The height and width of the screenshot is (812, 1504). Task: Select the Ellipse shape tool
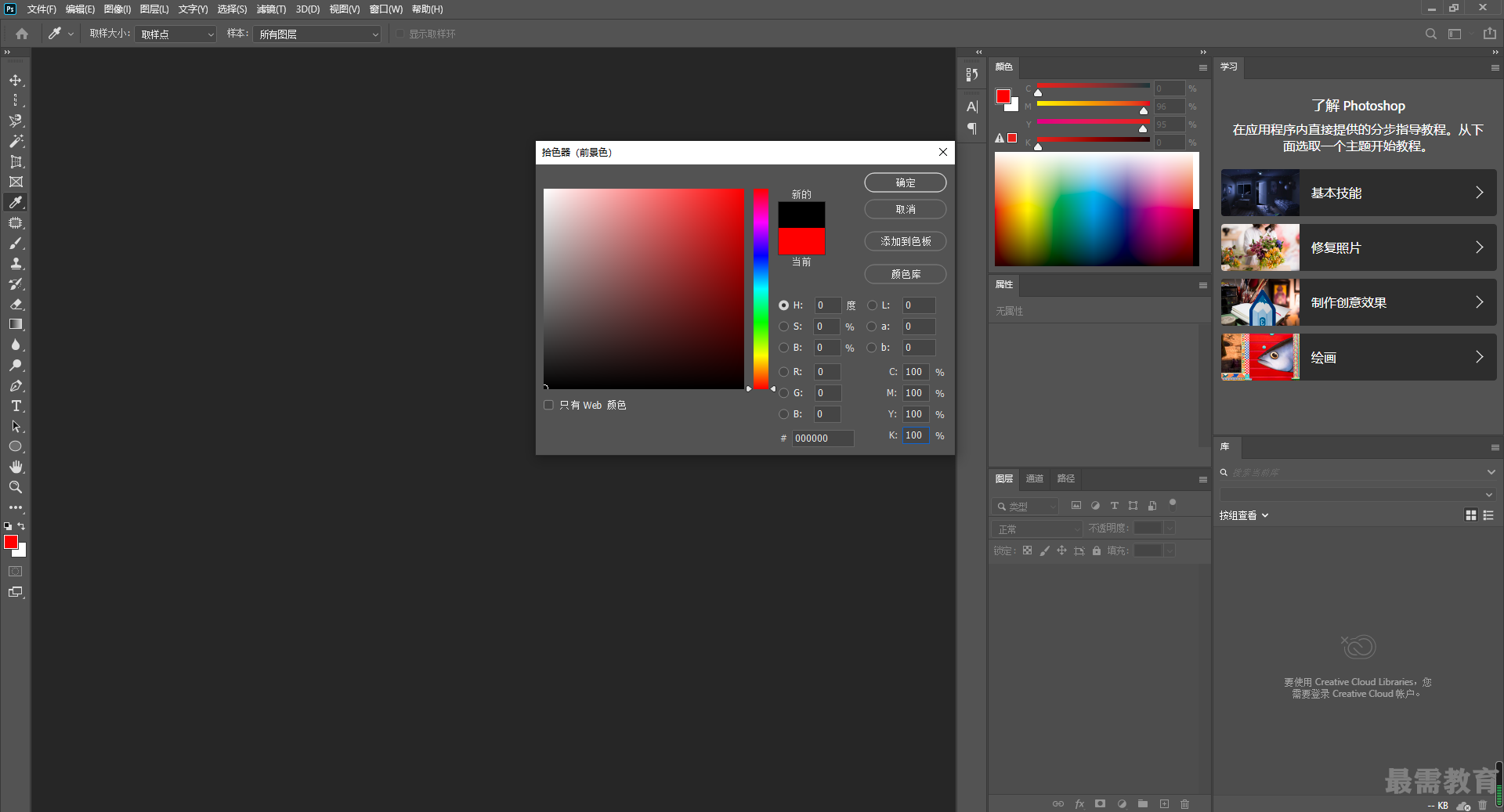(x=16, y=446)
